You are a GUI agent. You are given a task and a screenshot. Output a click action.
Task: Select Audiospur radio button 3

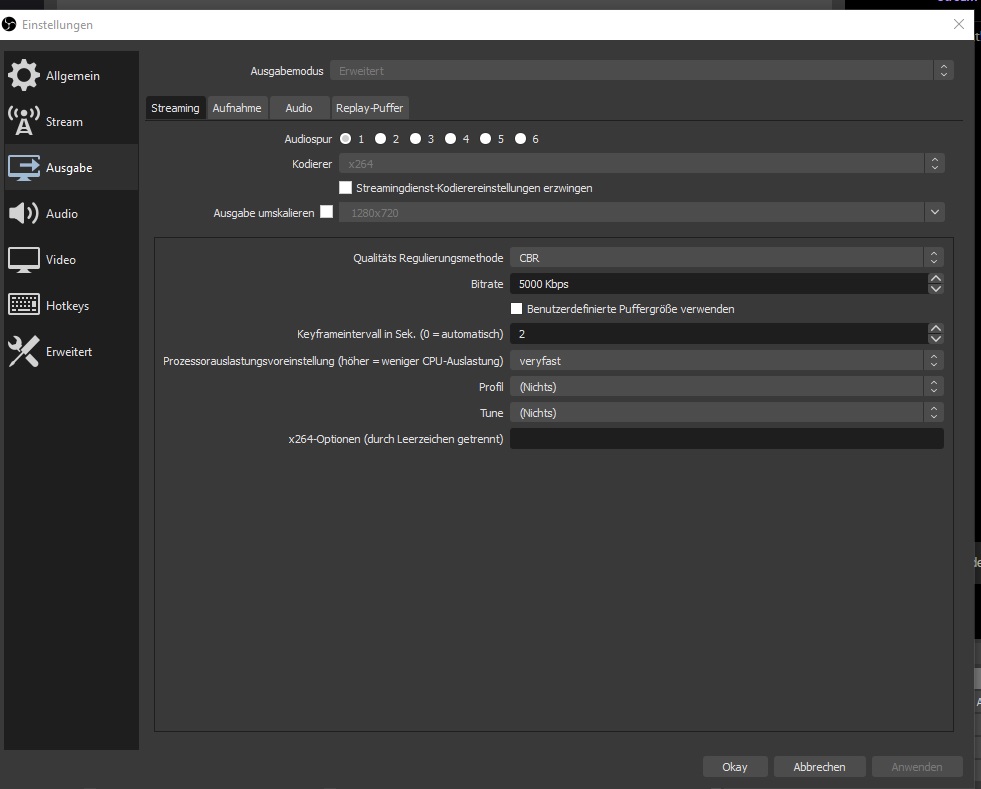click(415, 139)
